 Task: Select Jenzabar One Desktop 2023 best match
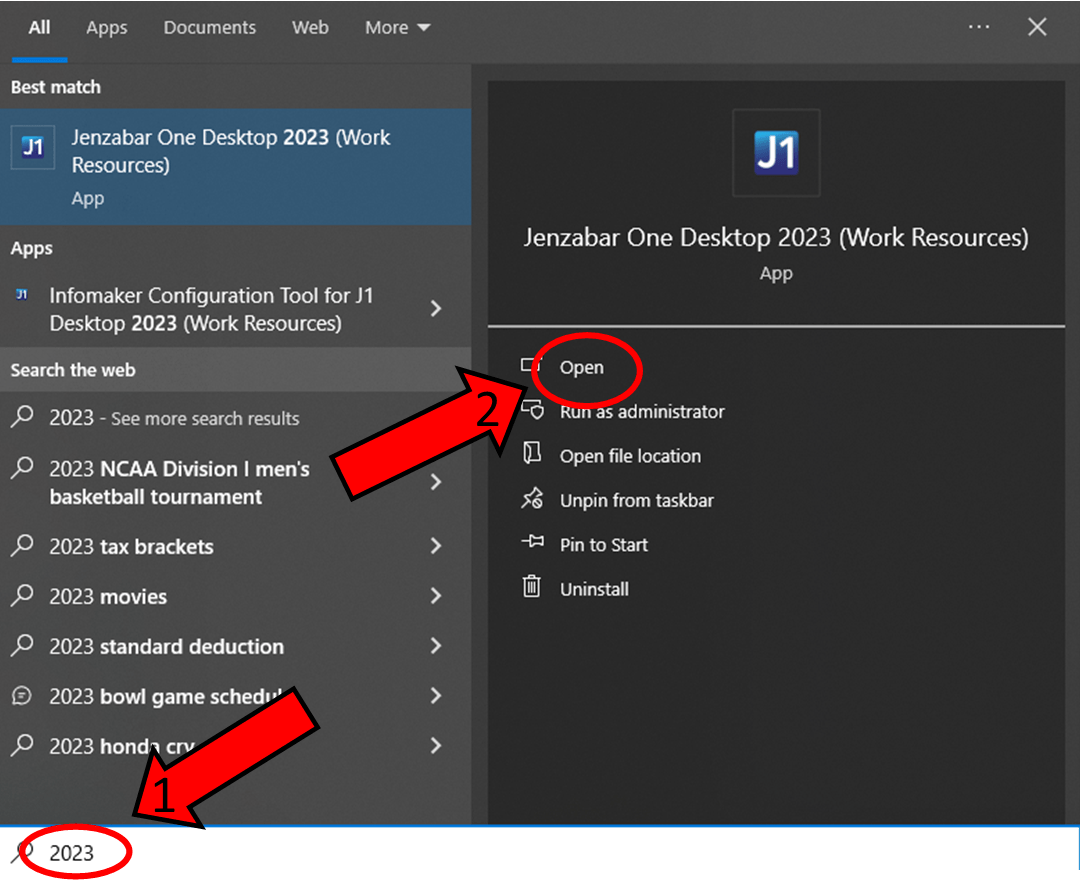coord(236,167)
